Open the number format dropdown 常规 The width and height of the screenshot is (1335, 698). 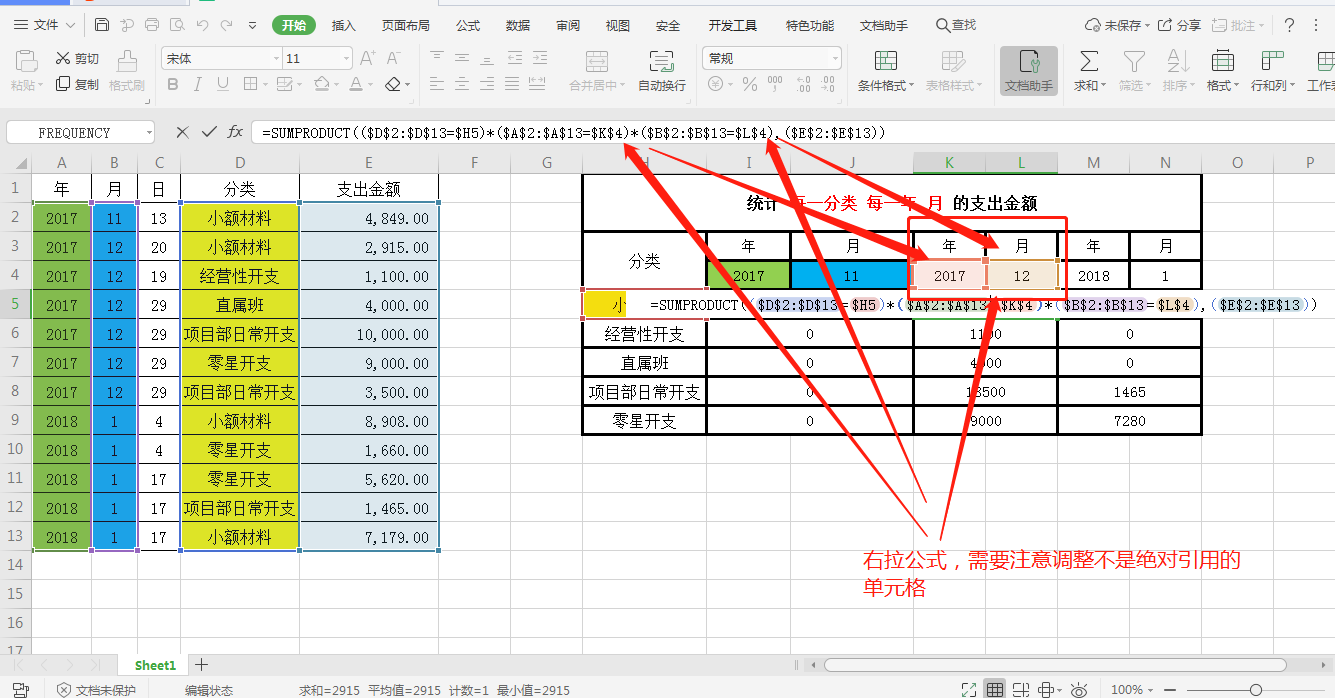click(834, 59)
